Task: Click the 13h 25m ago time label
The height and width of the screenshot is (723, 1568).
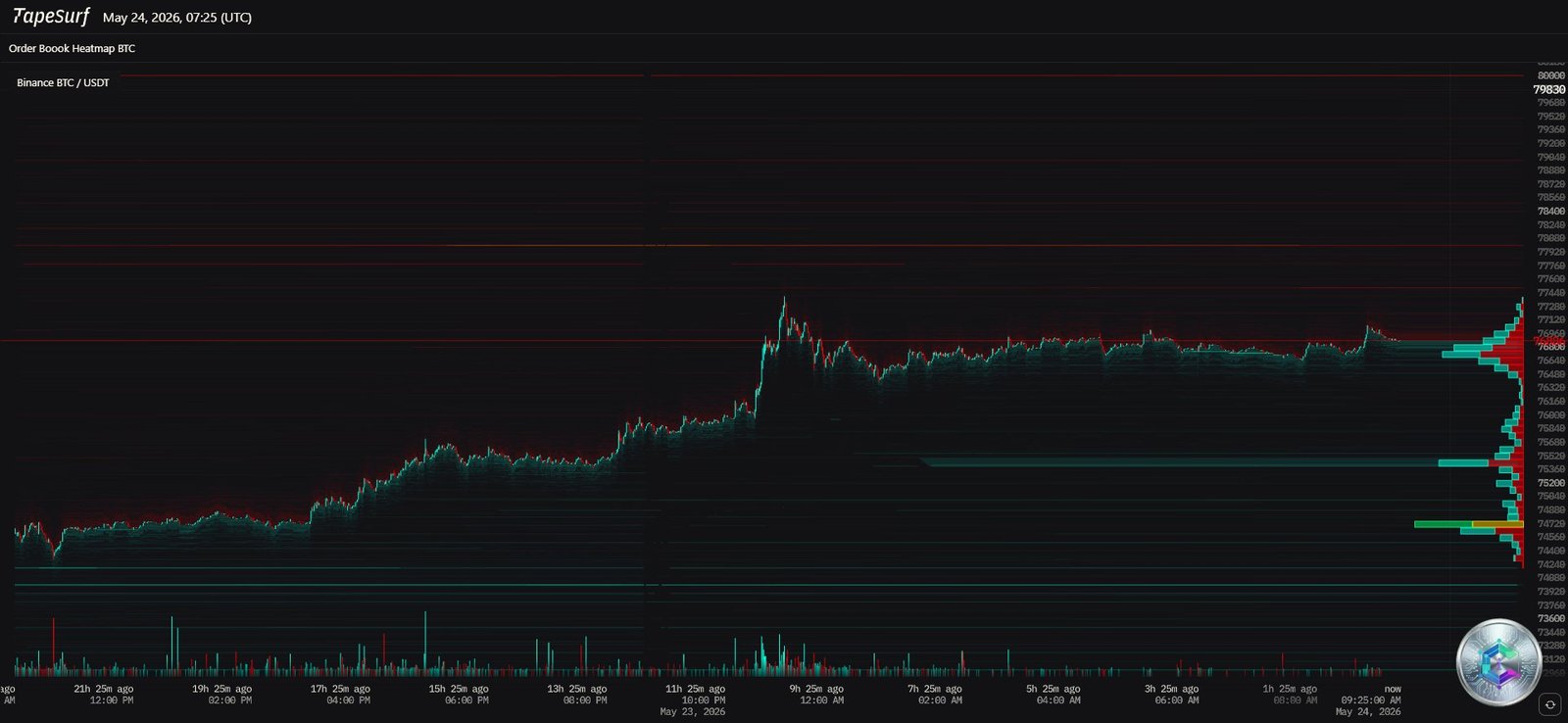Action: coord(577,689)
